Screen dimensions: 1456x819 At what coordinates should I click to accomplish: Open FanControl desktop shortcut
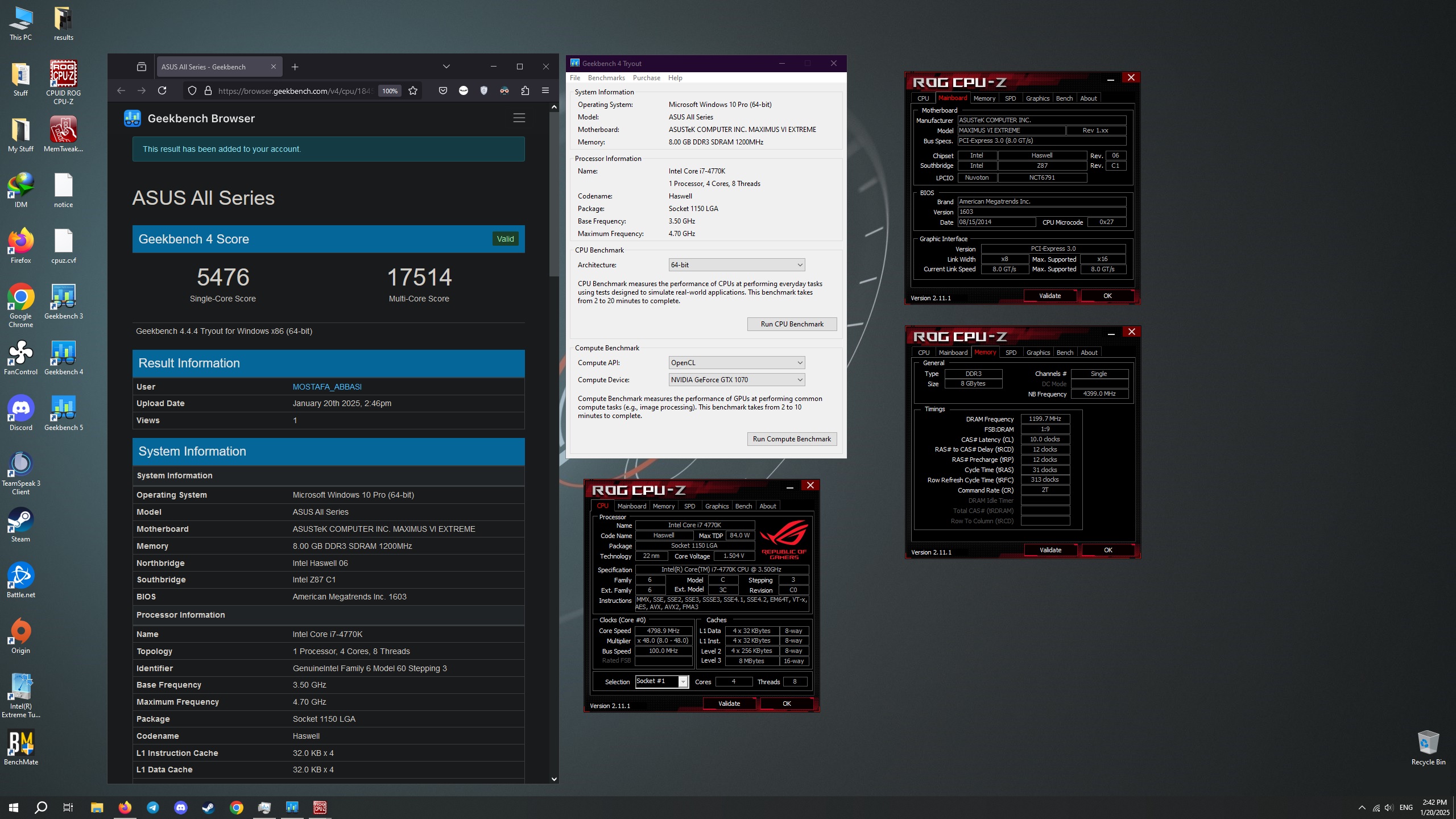coord(21,357)
